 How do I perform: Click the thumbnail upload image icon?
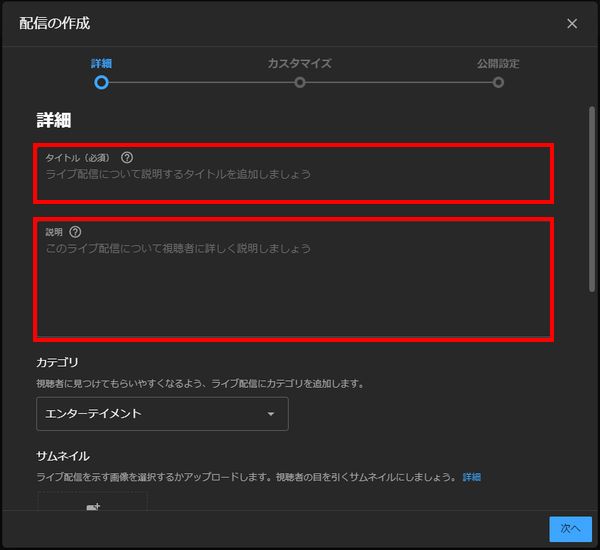pyautogui.click(x=93, y=507)
